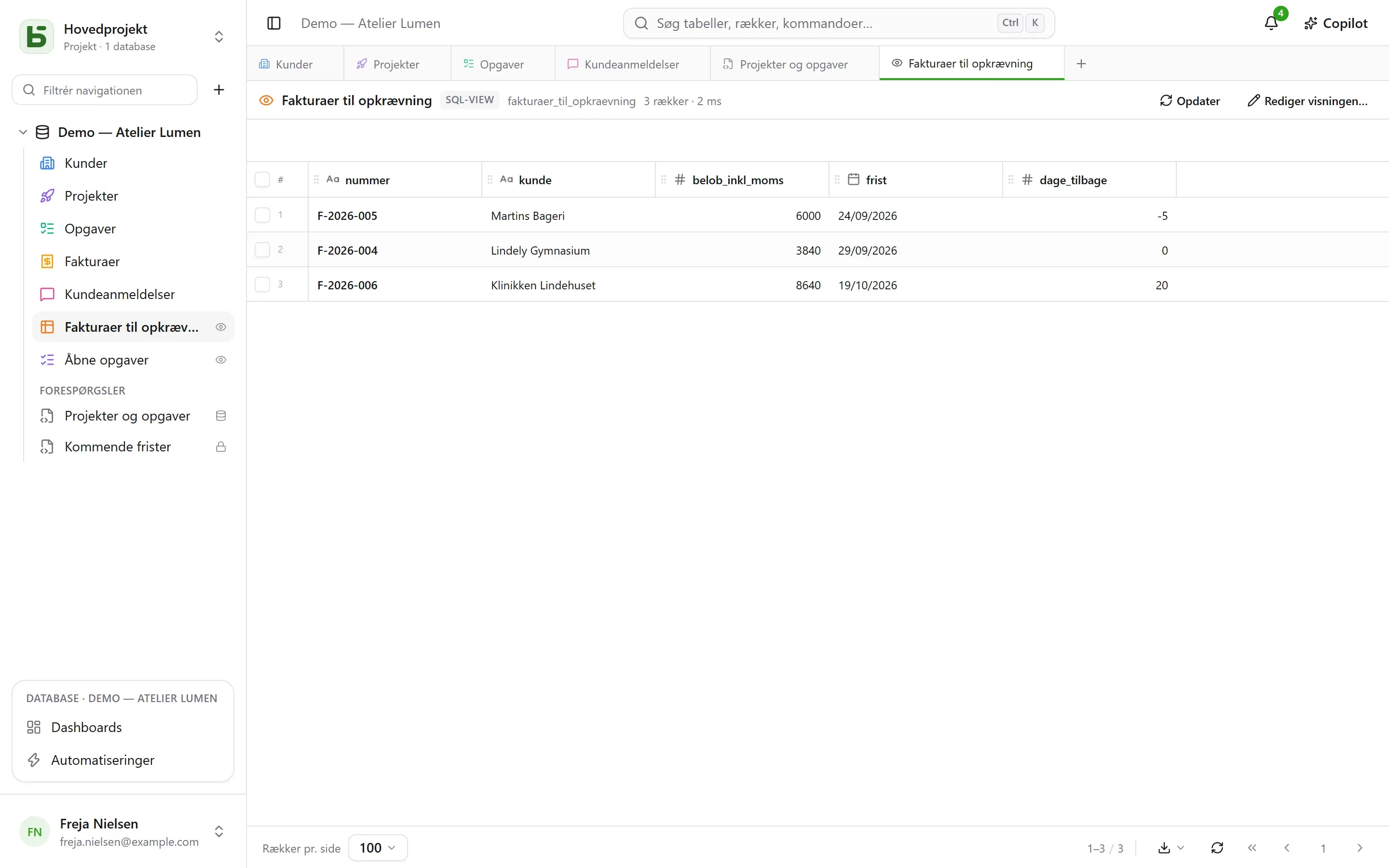Click the Opdater button
1389x868 pixels.
pyautogui.click(x=1190, y=101)
